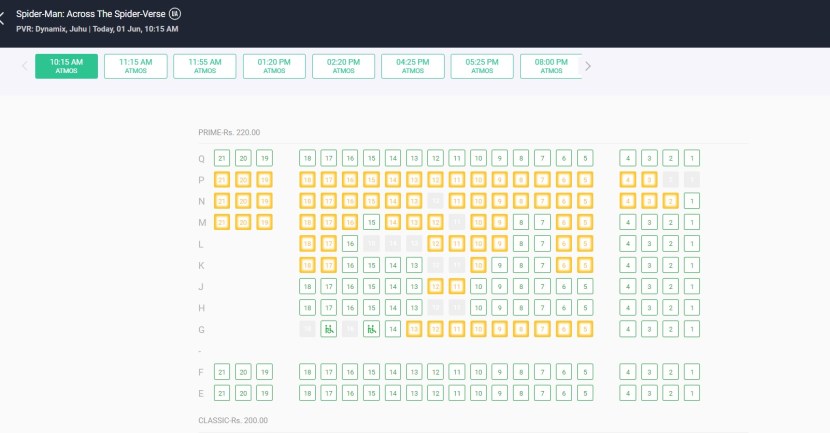Choose the 08:00 PM ATMOS showtime
This screenshot has height=433, width=830.
pyautogui.click(x=551, y=66)
